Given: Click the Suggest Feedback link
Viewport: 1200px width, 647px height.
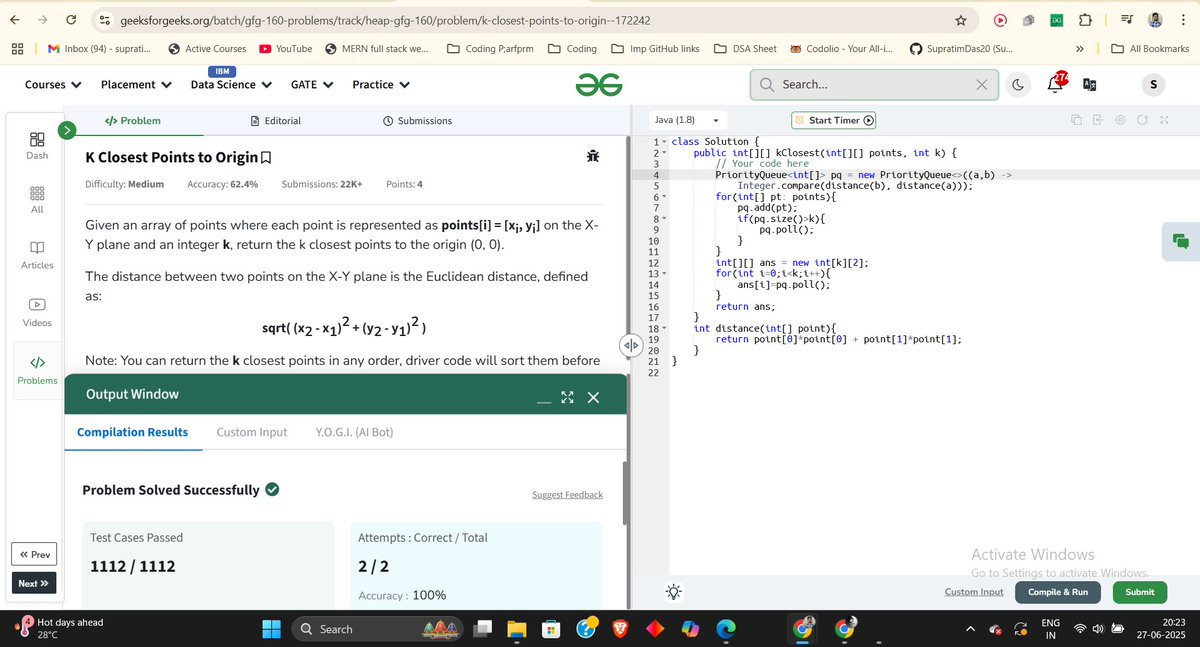Looking at the screenshot, I should click(x=567, y=495).
